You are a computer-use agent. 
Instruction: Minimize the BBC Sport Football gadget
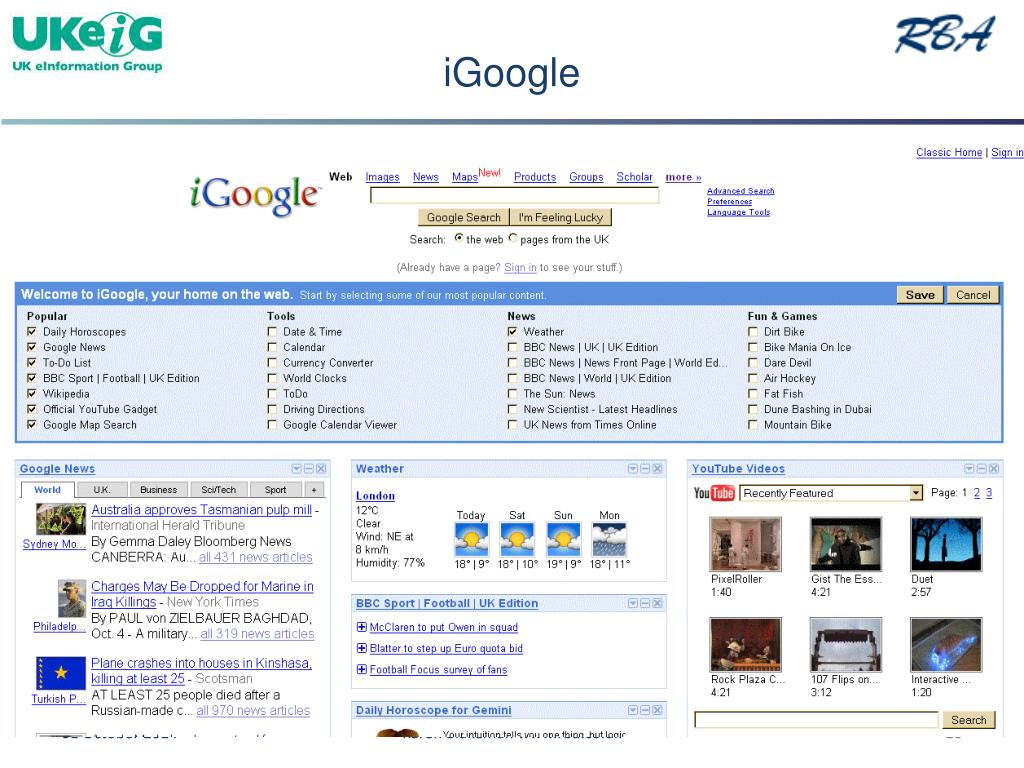(x=645, y=603)
